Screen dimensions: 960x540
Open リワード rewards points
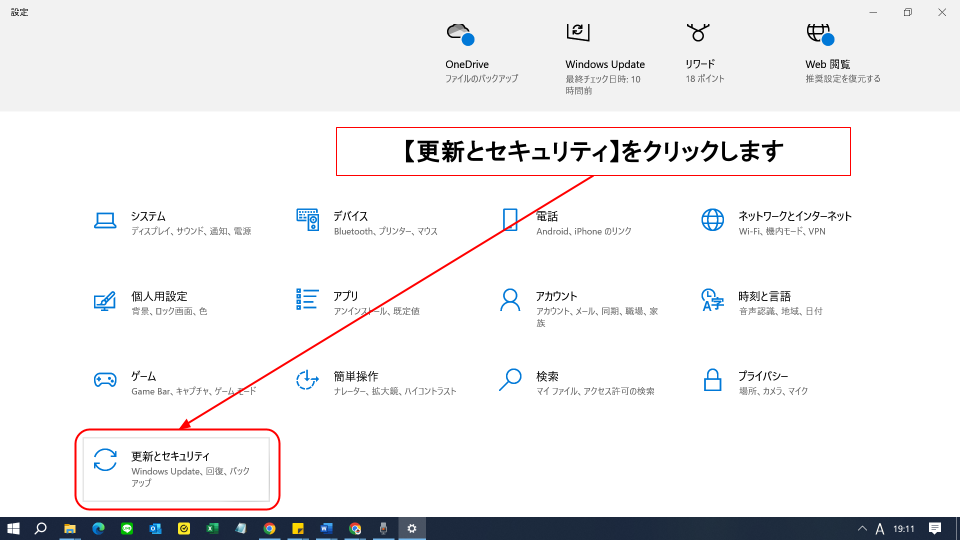[x=699, y=64]
